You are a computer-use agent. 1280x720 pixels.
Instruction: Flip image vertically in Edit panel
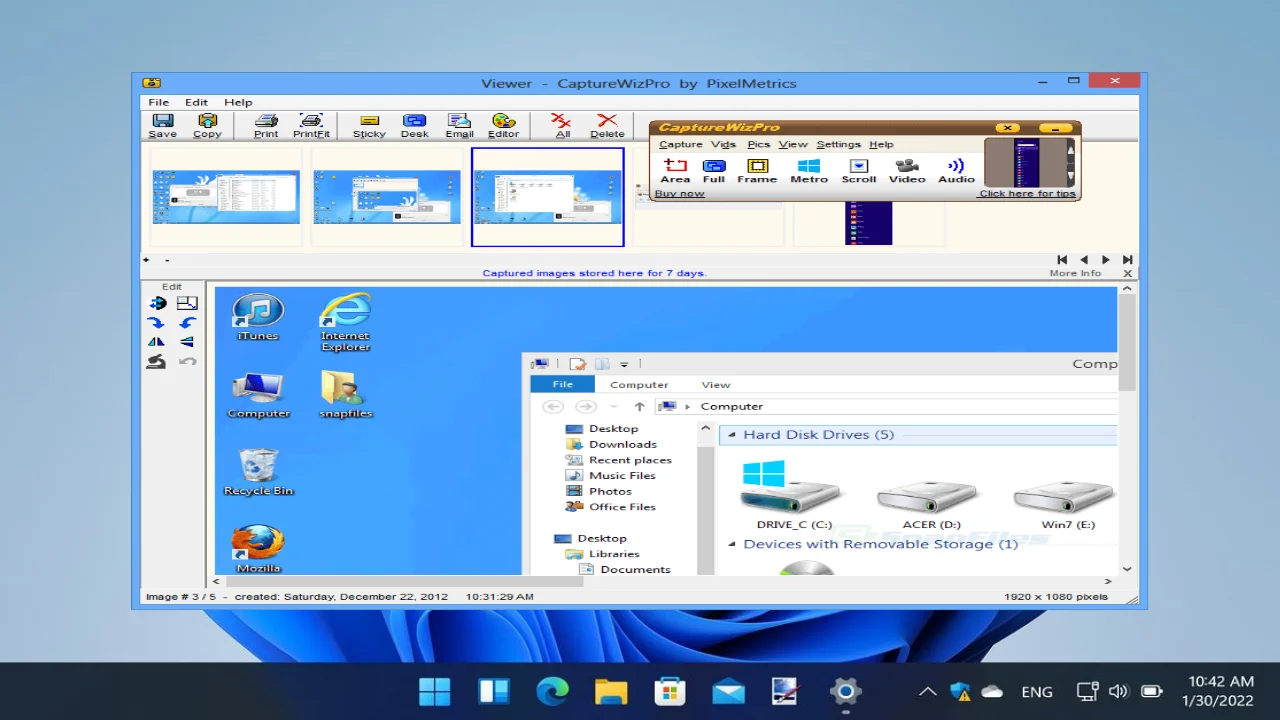pos(187,342)
